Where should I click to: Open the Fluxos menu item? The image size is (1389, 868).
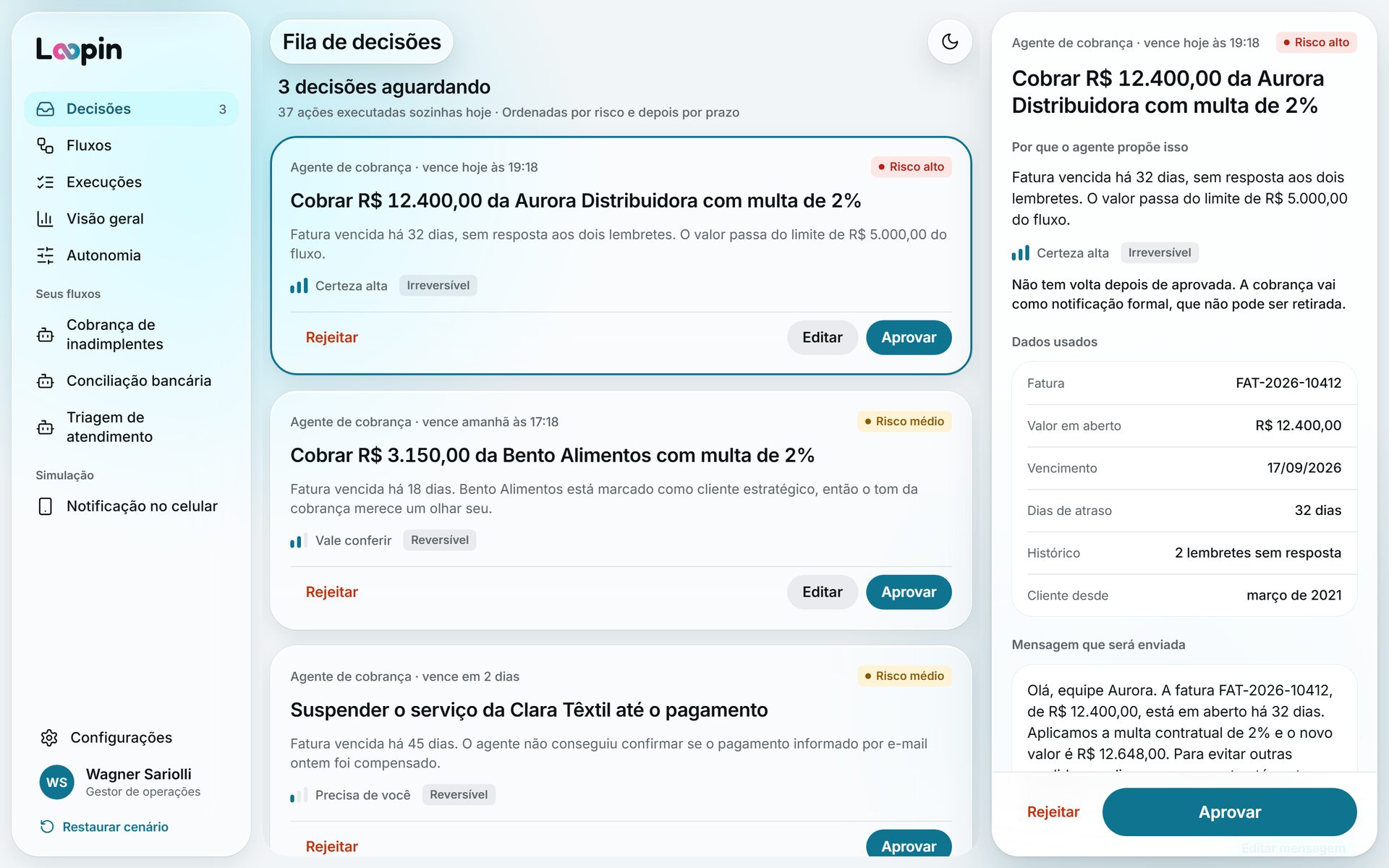(x=131, y=145)
